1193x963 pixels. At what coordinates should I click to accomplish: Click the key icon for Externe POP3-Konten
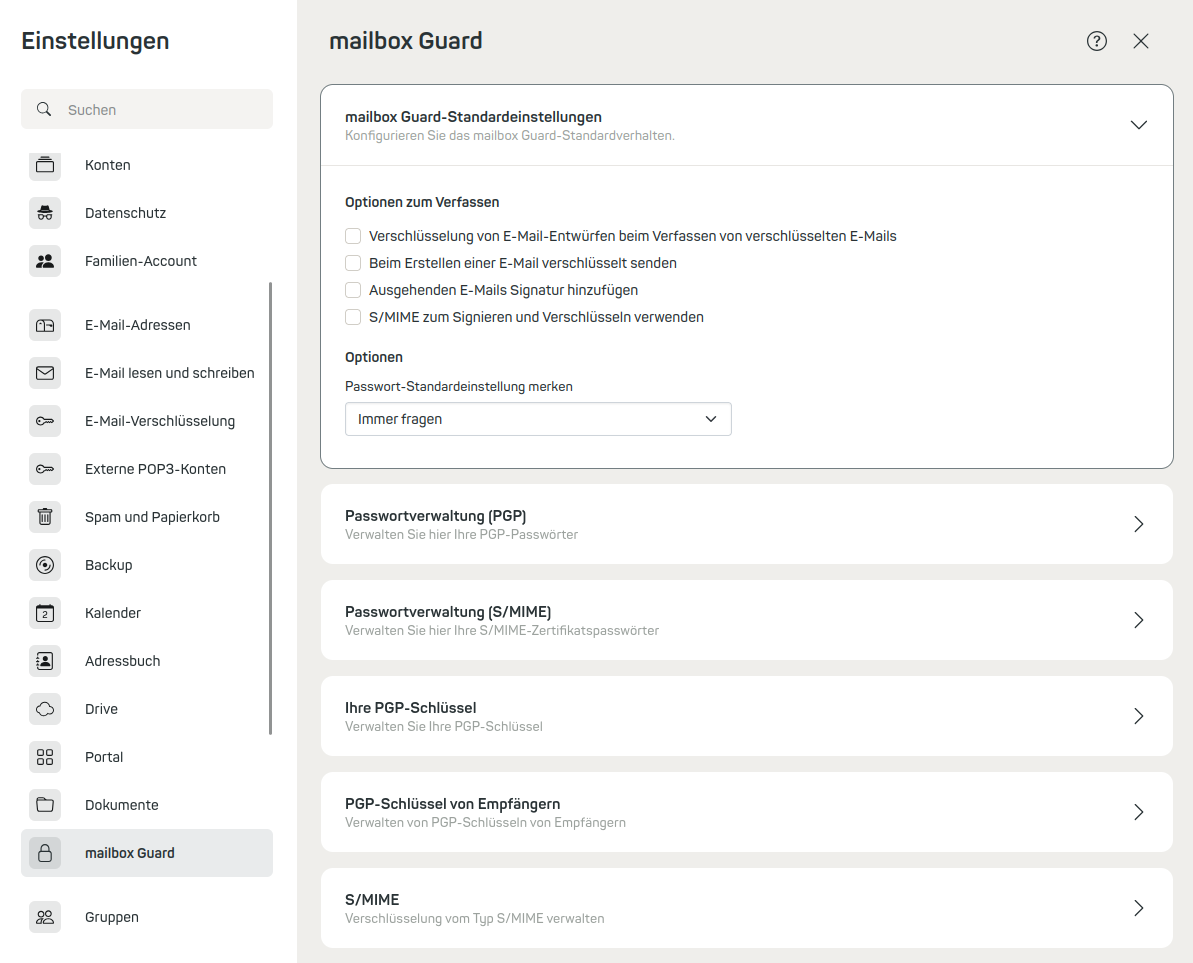pos(45,469)
